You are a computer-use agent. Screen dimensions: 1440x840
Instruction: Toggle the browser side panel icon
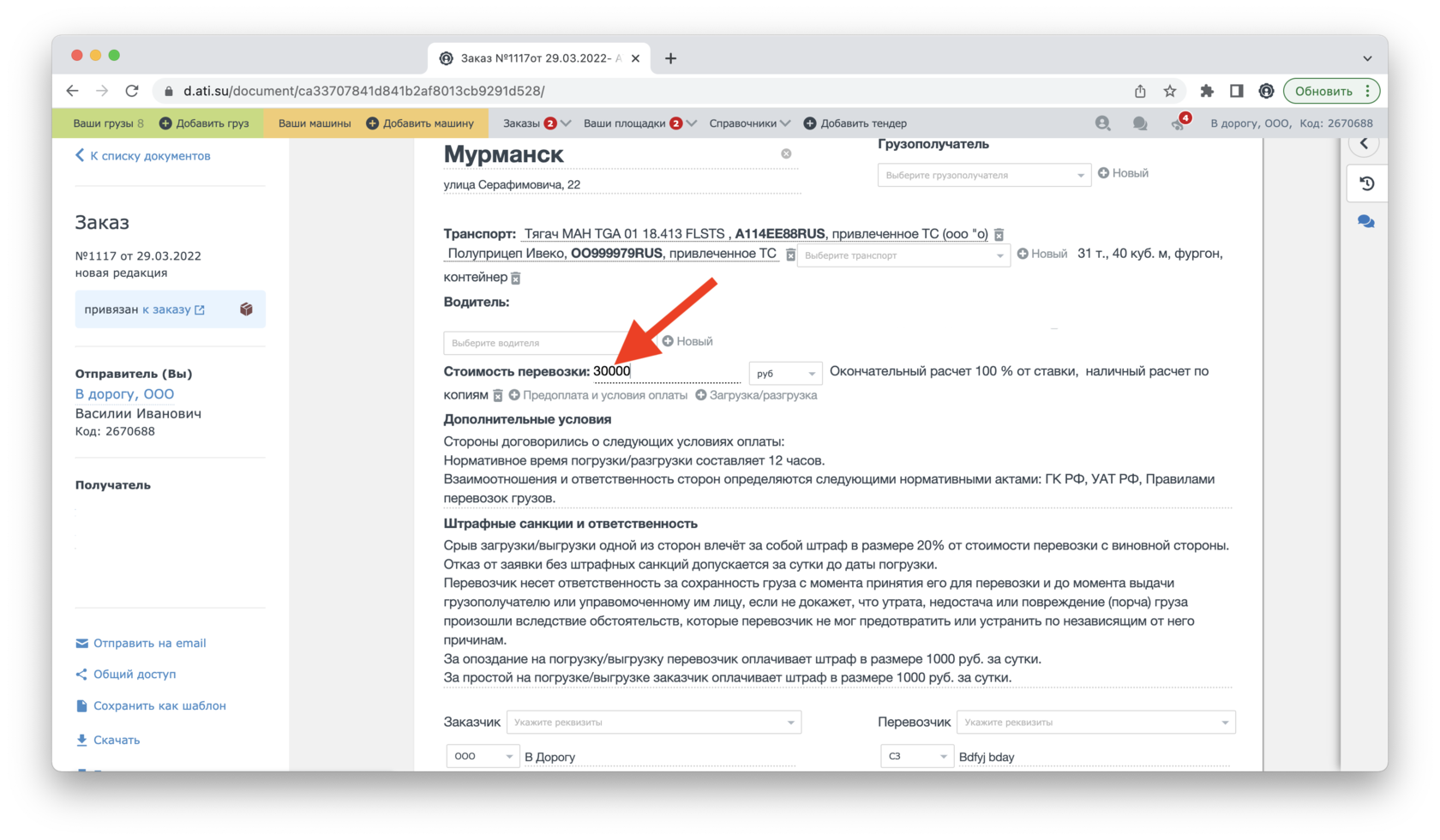pos(1236,91)
